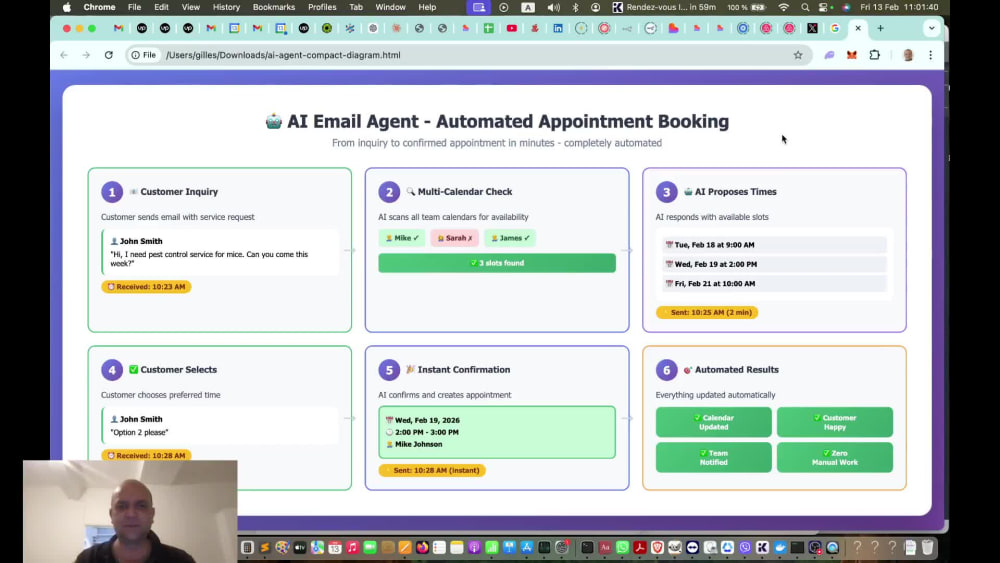Reload the page with the refresh icon

pyautogui.click(x=108, y=55)
